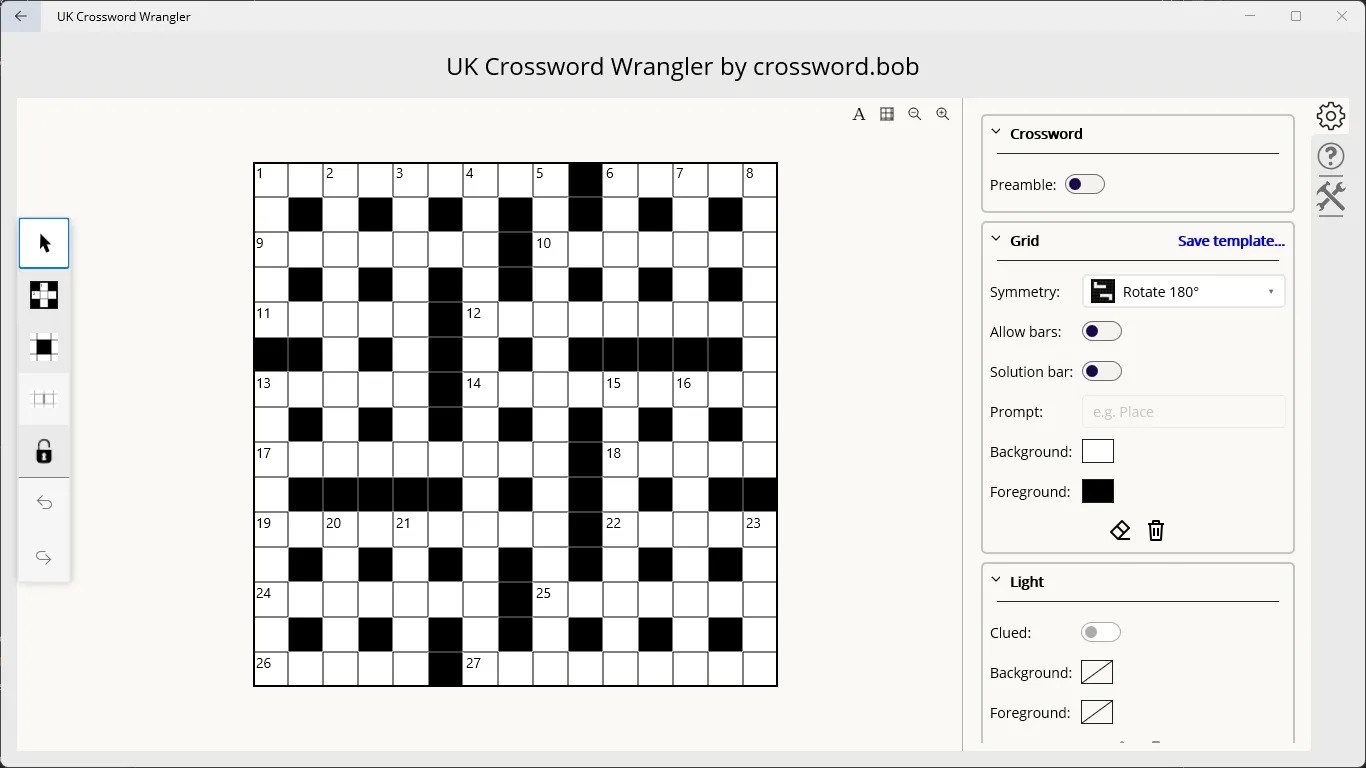Open the Light Foreground color swatch
This screenshot has height=768, width=1366.
(x=1097, y=712)
